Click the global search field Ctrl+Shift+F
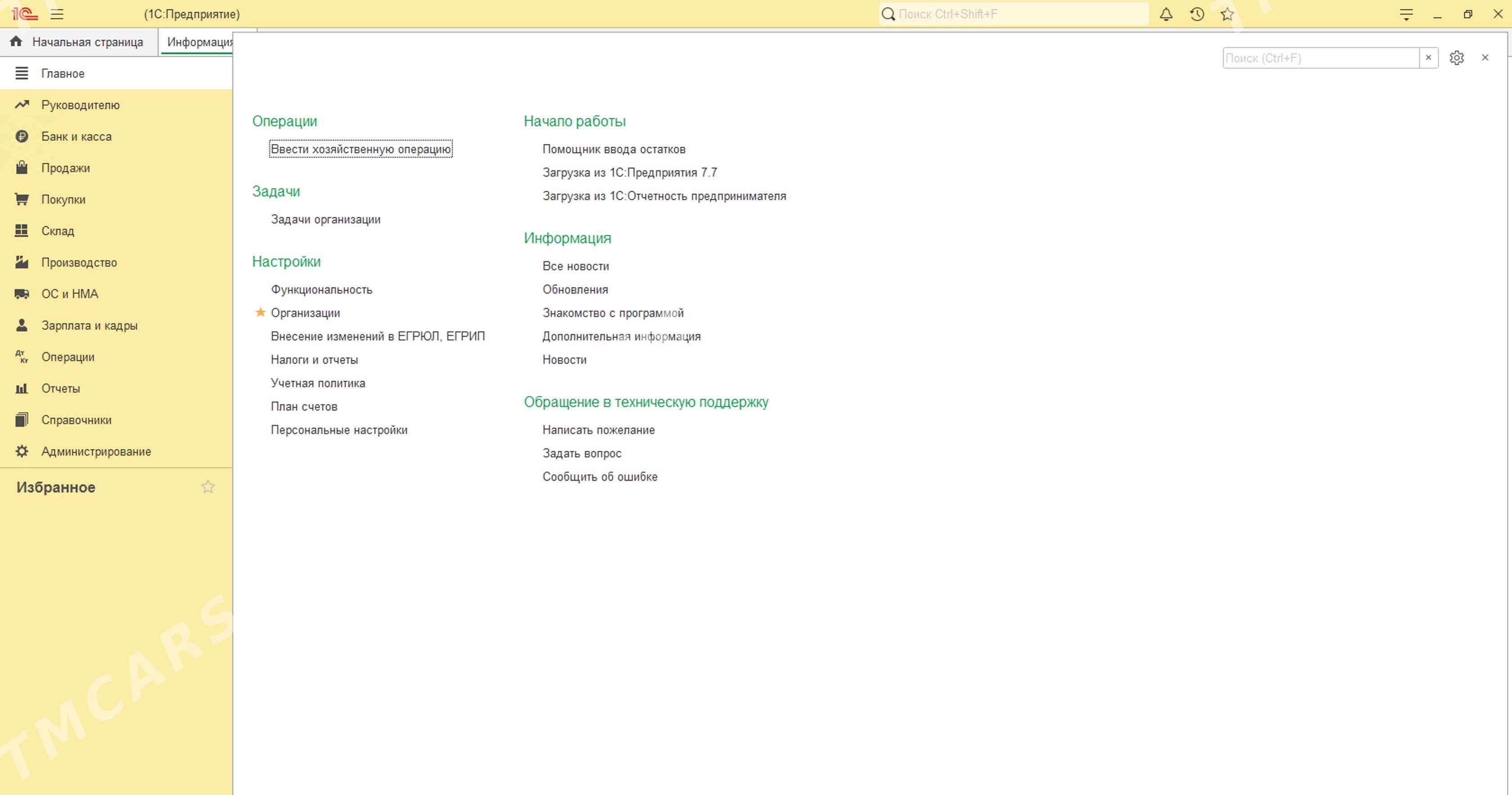Screen dimensions: 1512x795 1014,14
